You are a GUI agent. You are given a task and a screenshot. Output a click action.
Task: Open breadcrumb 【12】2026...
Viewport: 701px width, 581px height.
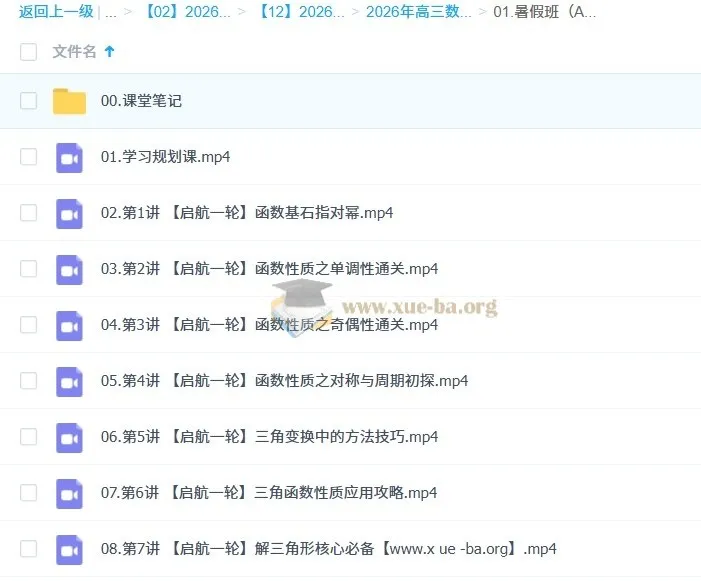[300, 12]
